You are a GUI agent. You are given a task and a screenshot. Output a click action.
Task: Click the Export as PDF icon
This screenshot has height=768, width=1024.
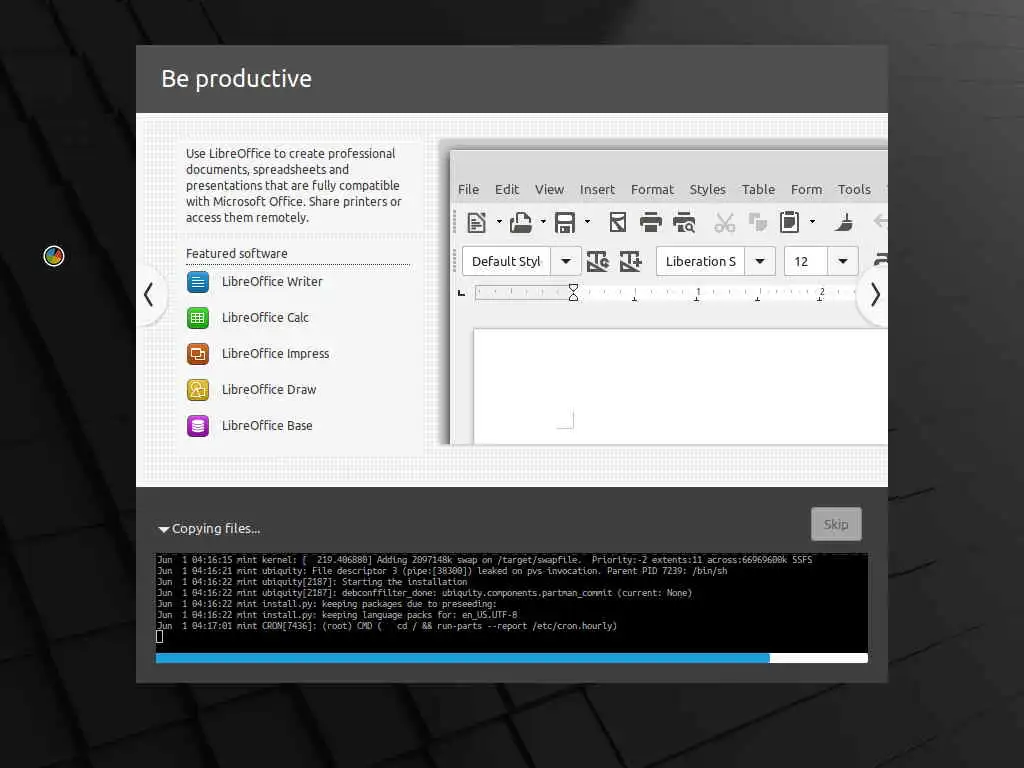tap(618, 223)
